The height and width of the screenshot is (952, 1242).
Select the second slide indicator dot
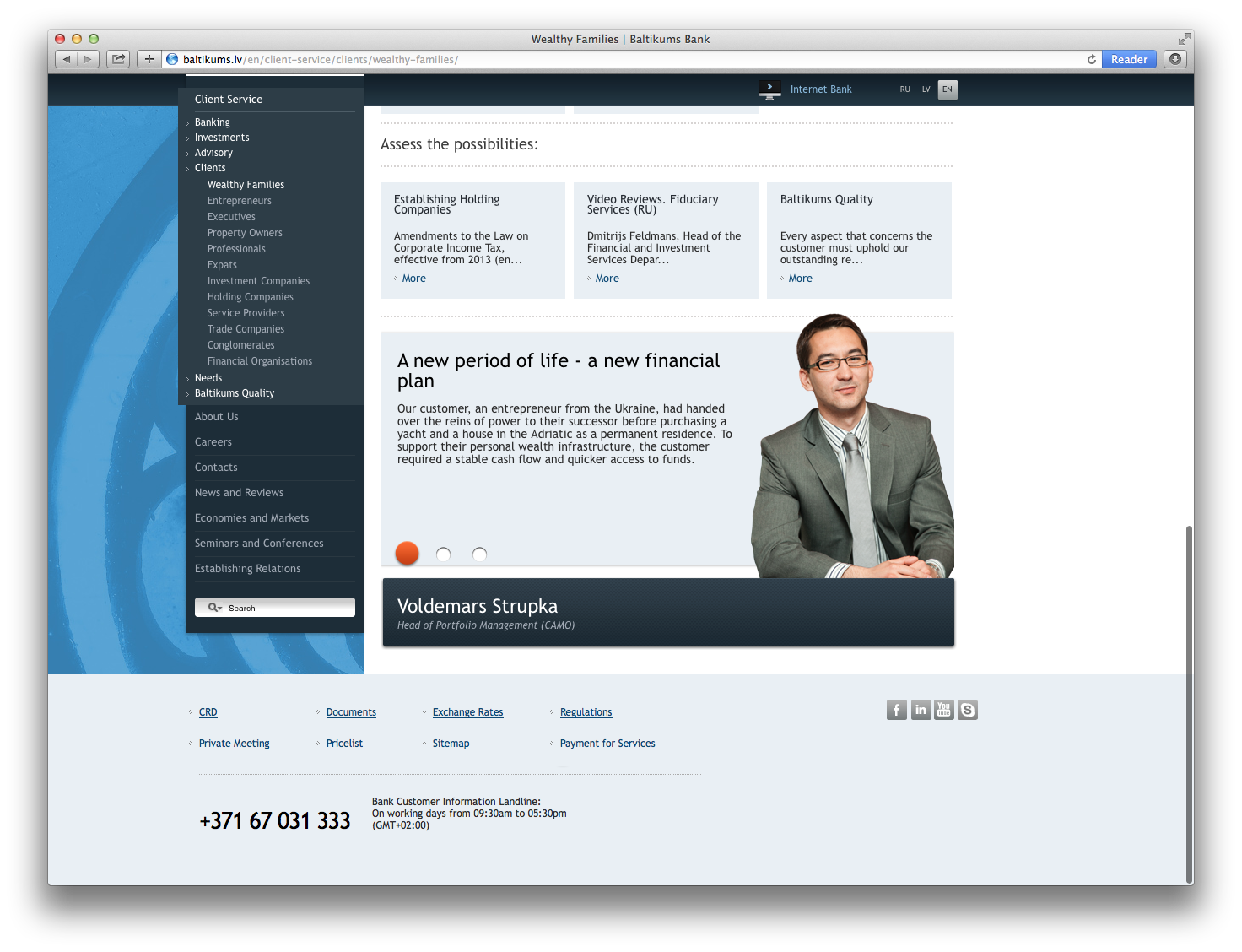coord(443,554)
